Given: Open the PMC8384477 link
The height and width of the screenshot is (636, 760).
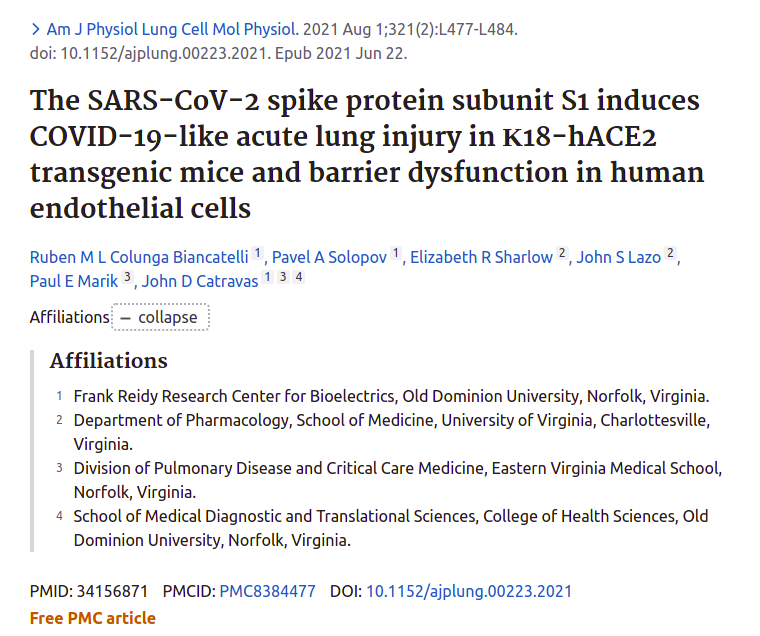Looking at the screenshot, I should pos(268,591).
